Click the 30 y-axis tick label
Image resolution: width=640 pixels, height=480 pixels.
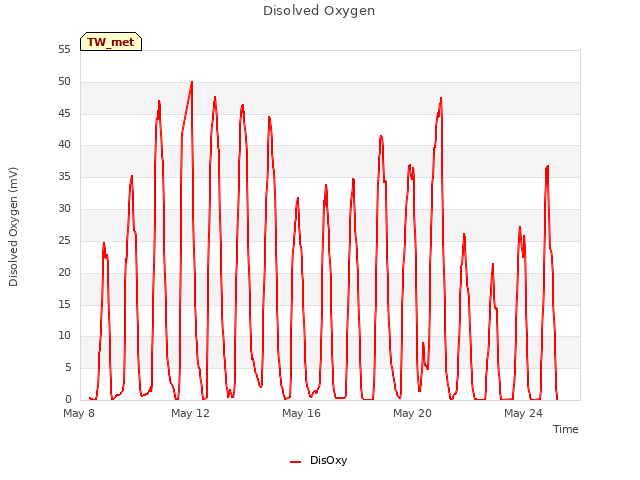(64, 209)
